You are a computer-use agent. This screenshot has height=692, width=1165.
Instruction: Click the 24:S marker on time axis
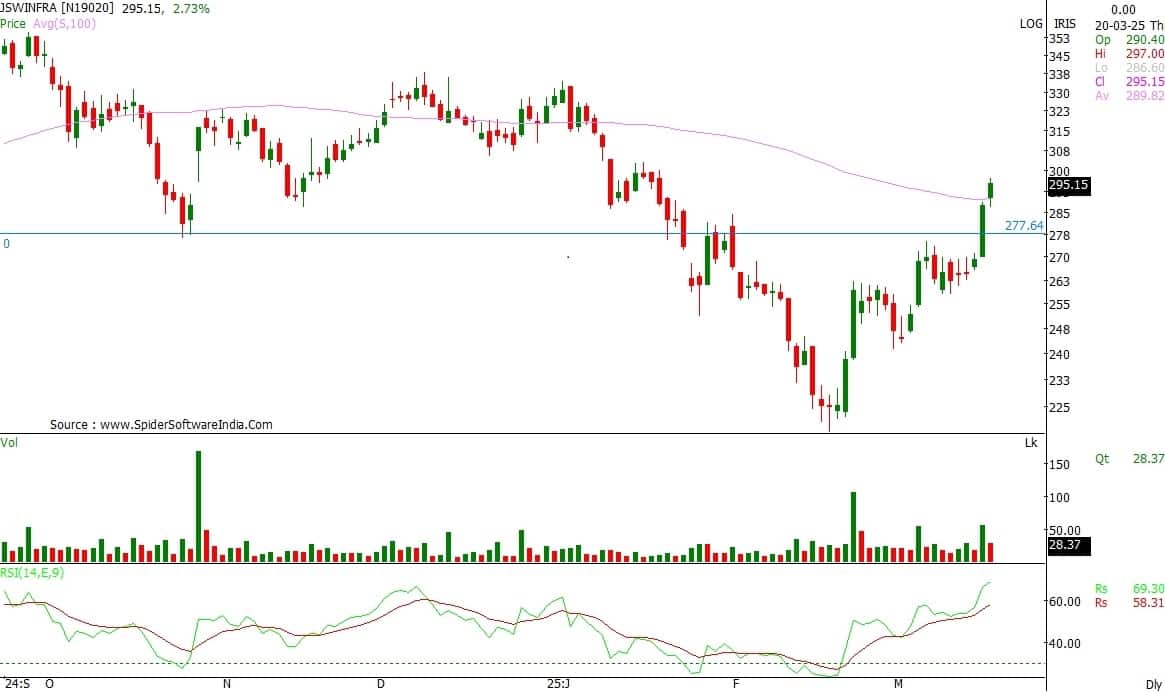(x=15, y=684)
